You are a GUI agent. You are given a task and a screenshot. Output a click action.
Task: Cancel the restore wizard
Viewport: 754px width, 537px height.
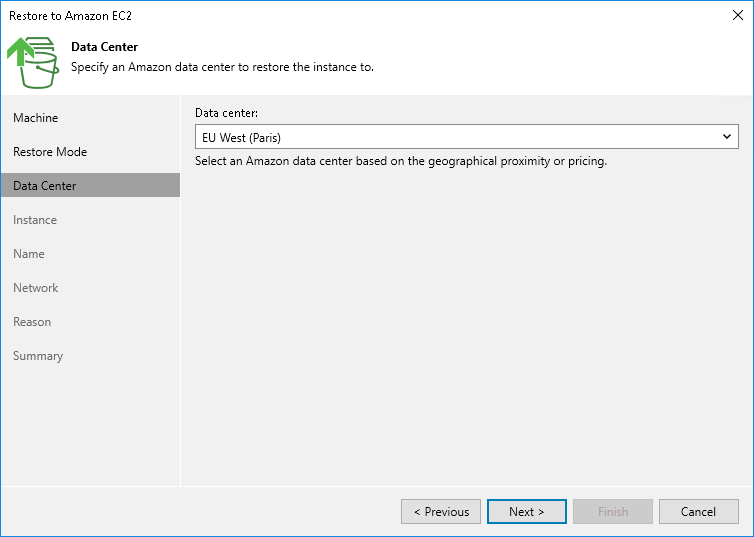coord(698,512)
